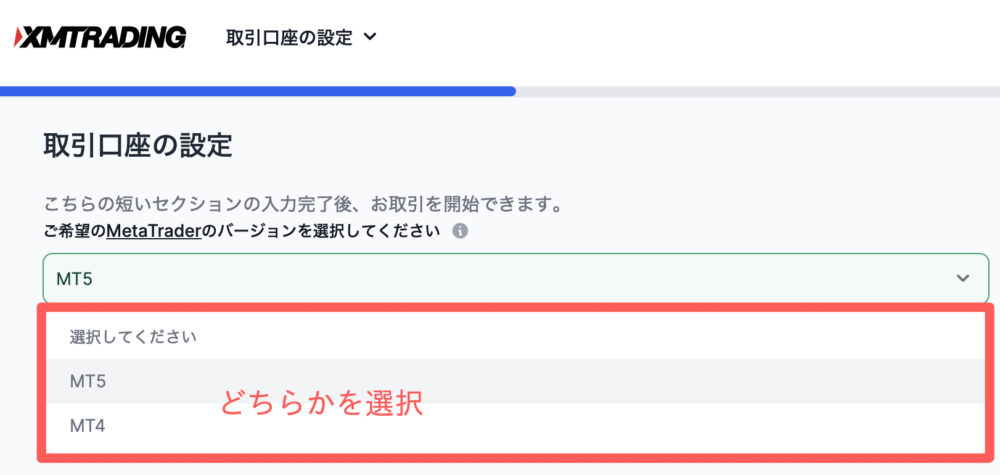Collapse the MT5 dropdown using its chevron arrow

962,278
